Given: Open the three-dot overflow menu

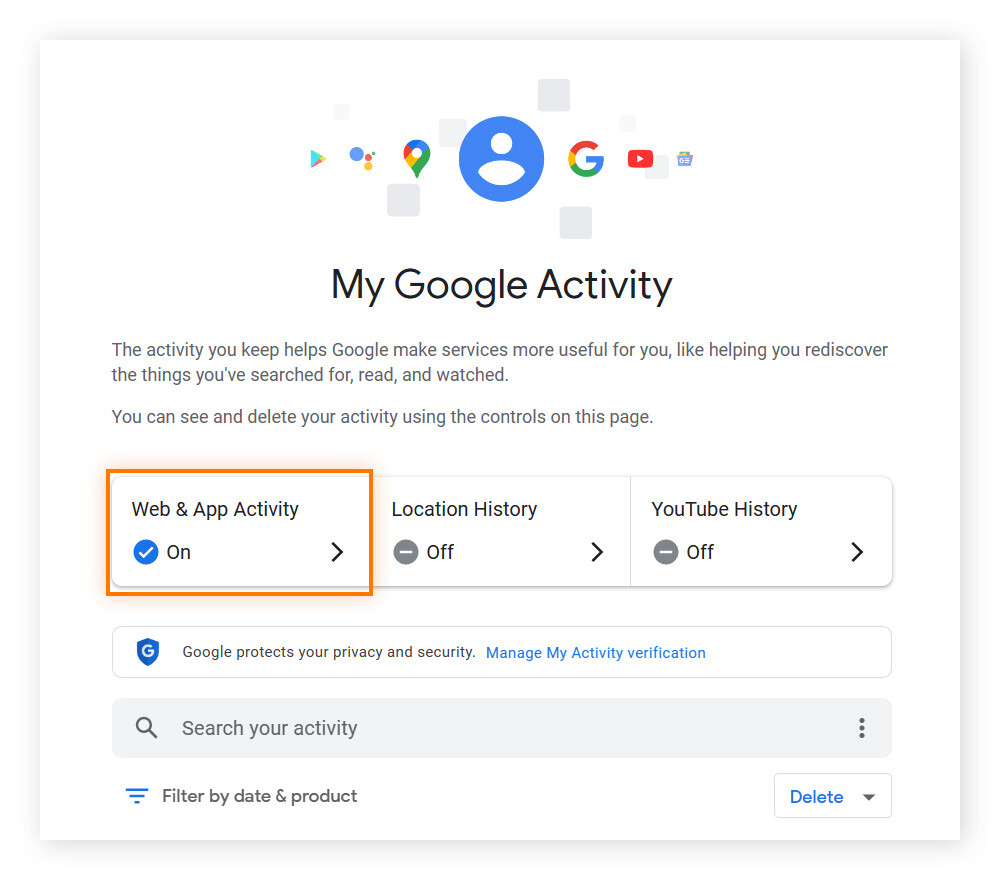Looking at the screenshot, I should pyautogui.click(x=861, y=727).
